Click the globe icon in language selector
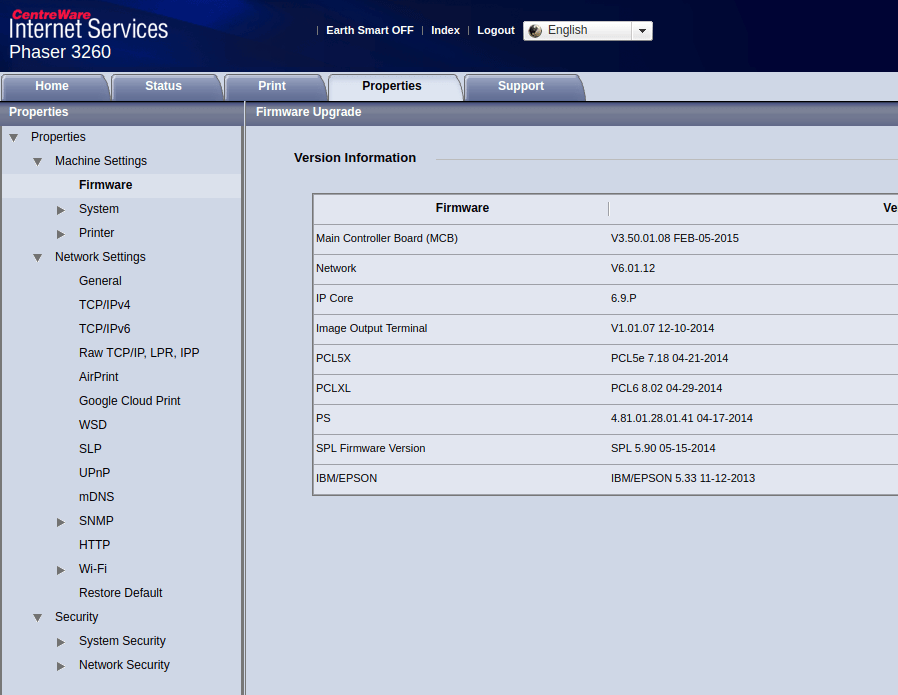The width and height of the screenshot is (898, 695). click(x=535, y=31)
